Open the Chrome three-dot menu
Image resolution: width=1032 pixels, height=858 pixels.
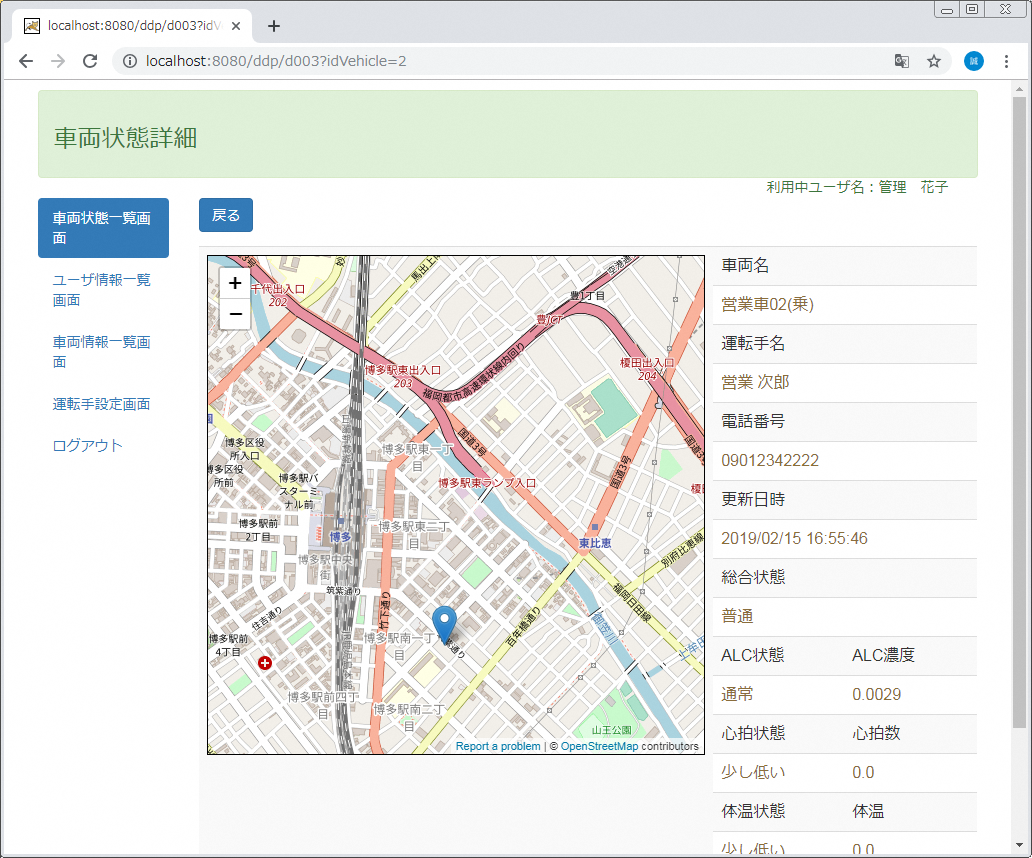point(1008,61)
